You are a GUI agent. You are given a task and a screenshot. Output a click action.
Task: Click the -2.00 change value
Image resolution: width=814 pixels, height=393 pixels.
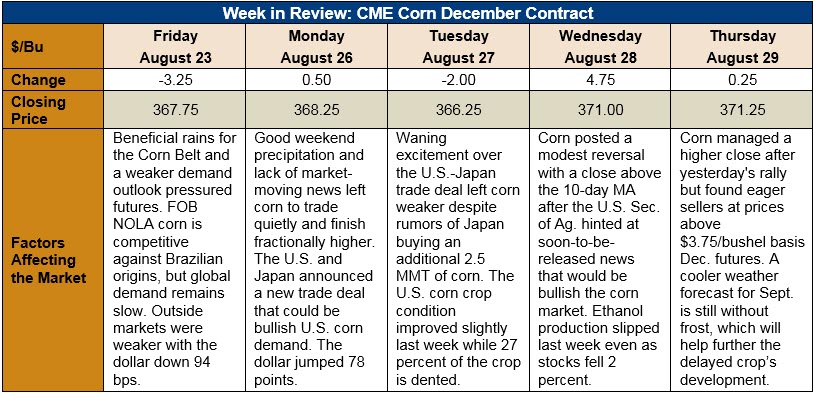click(458, 80)
